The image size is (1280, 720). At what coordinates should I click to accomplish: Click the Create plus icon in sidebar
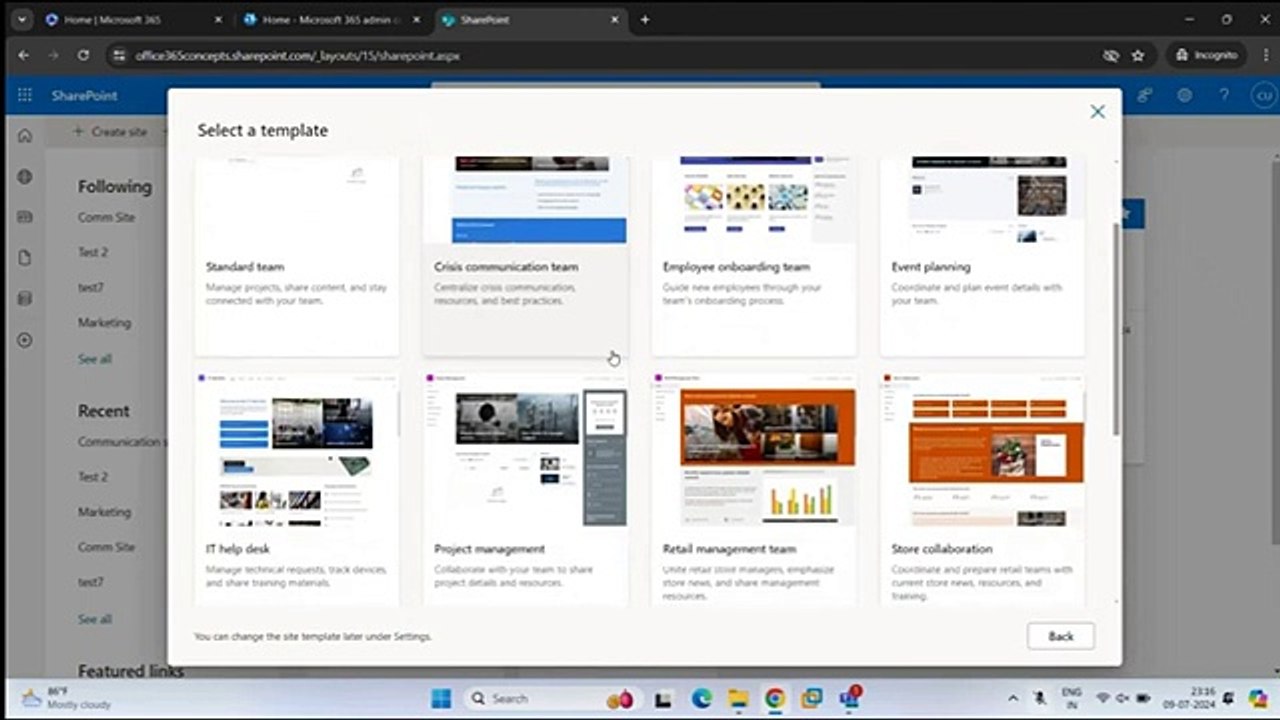[25, 340]
